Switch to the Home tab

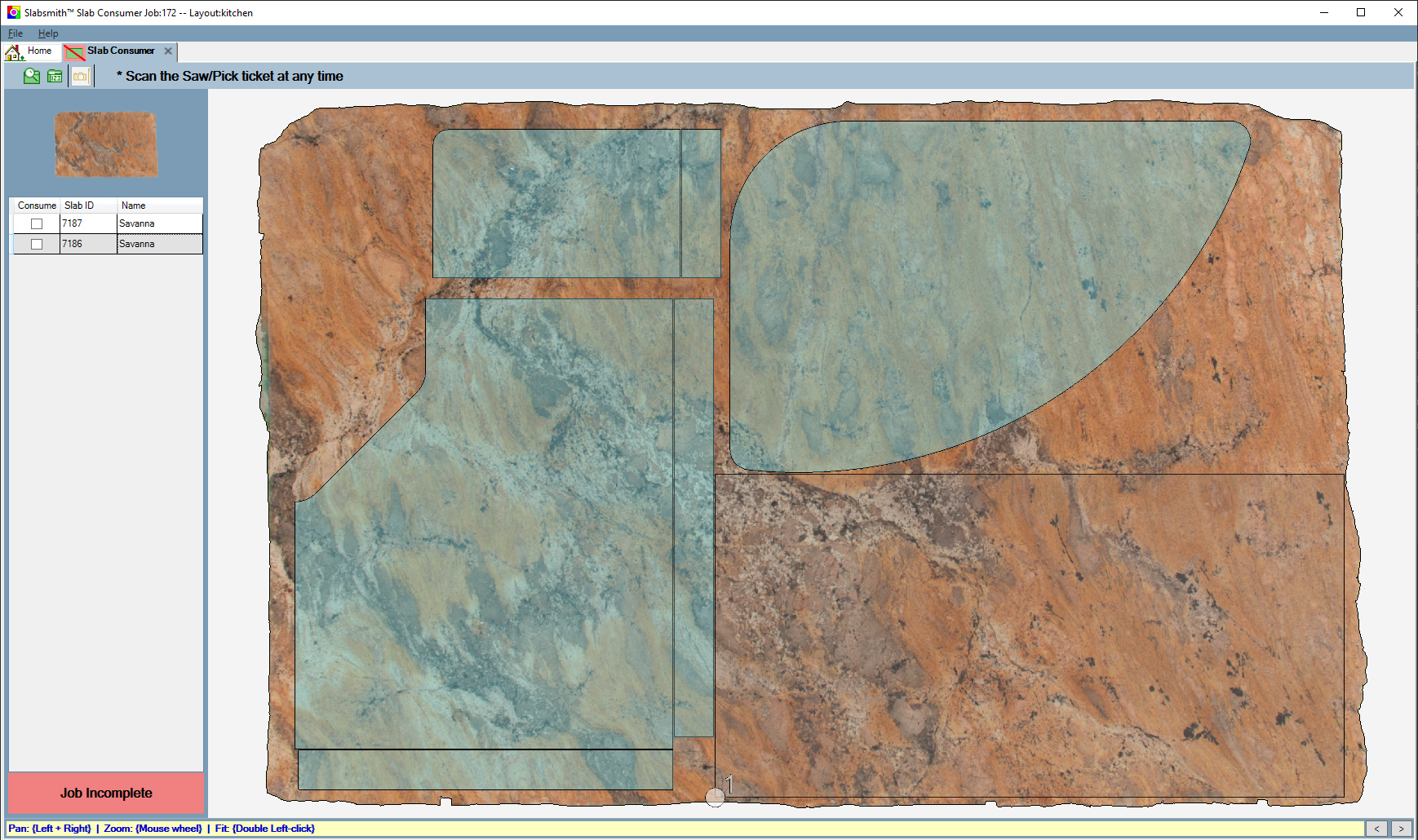(31, 51)
